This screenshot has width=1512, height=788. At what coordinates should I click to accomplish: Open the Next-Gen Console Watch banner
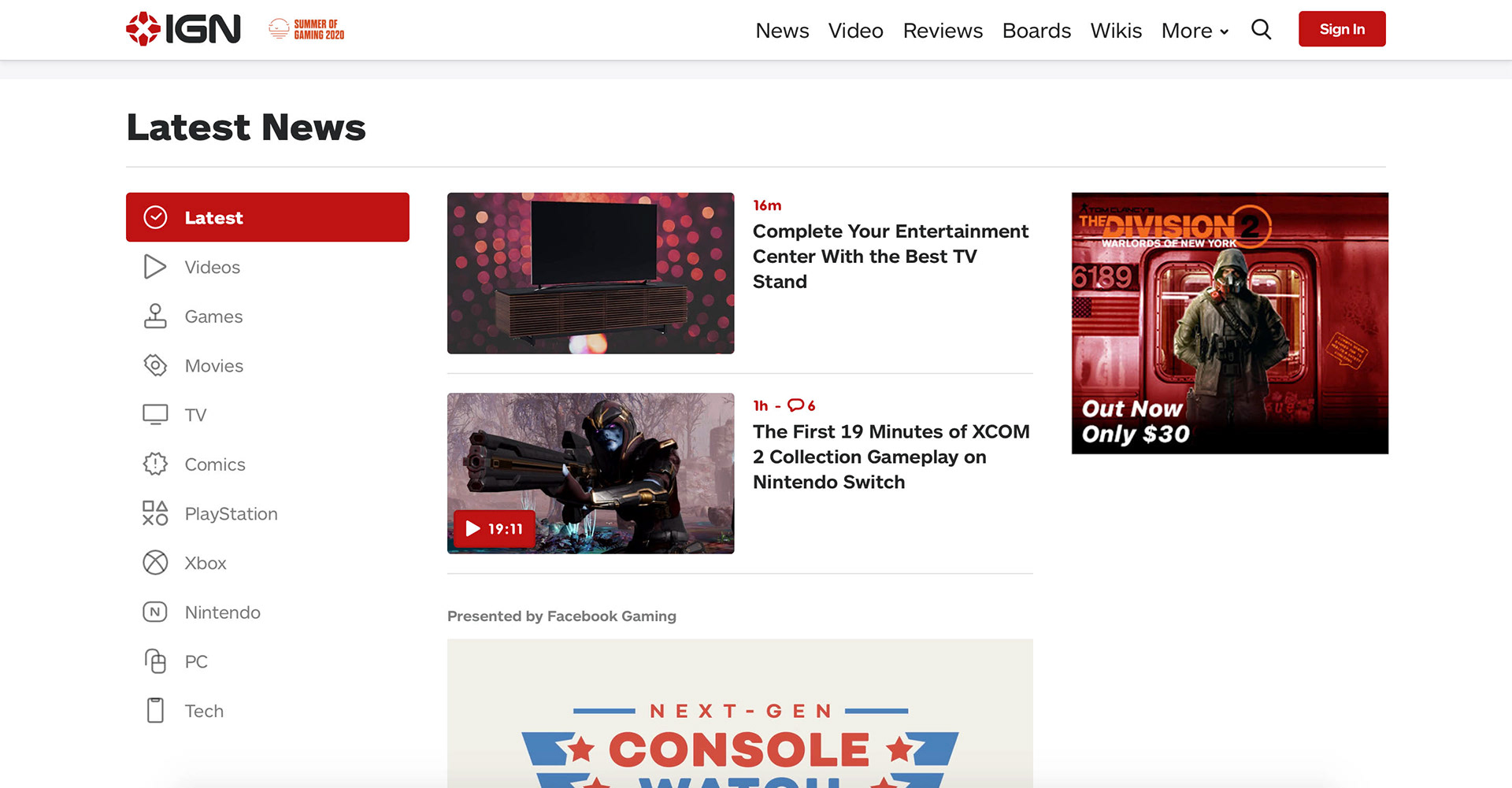(x=740, y=713)
